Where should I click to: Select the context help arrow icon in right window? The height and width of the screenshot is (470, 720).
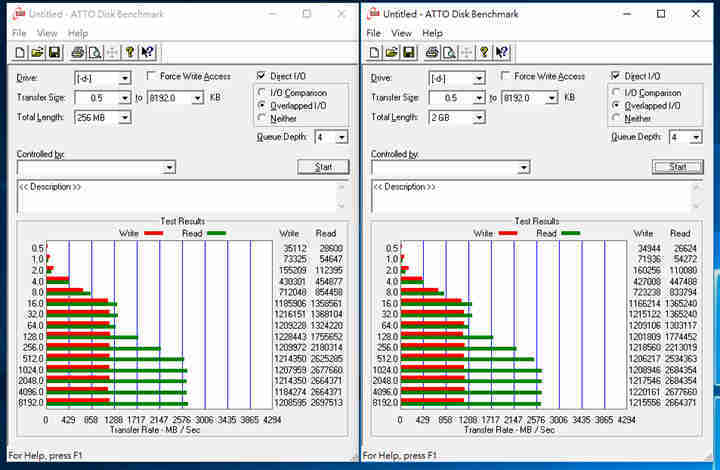click(503, 53)
